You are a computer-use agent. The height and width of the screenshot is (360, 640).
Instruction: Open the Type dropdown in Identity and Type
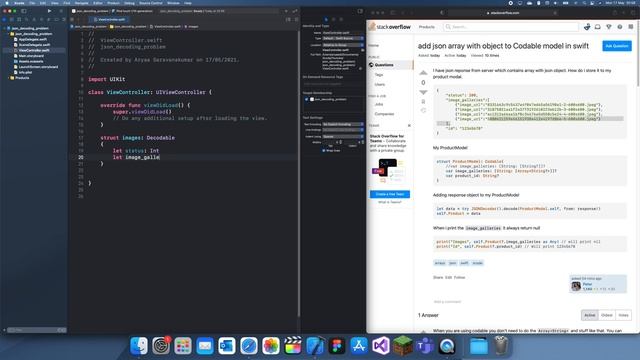(x=343, y=38)
